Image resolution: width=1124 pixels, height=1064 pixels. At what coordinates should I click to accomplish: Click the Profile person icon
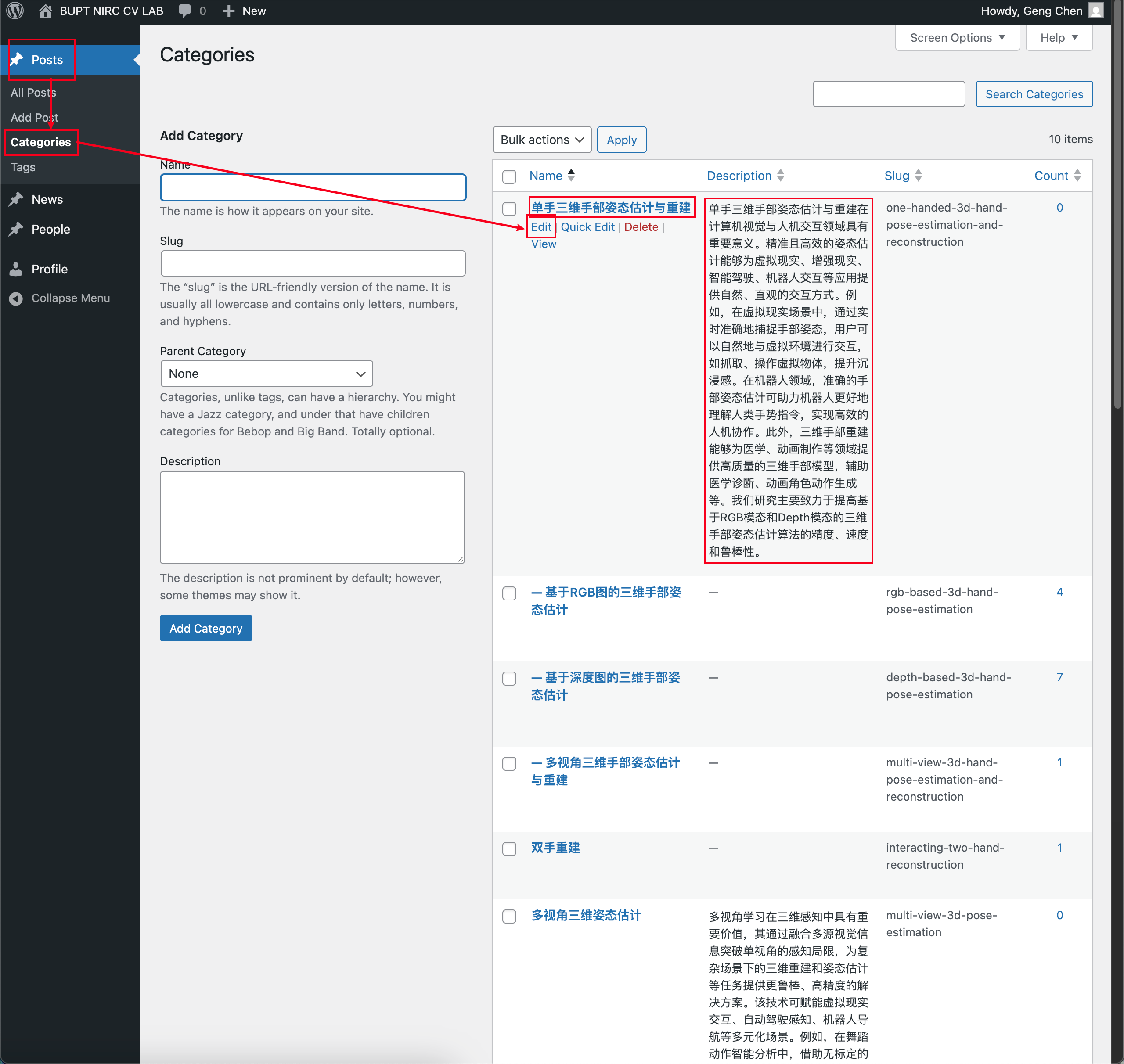pos(16,269)
